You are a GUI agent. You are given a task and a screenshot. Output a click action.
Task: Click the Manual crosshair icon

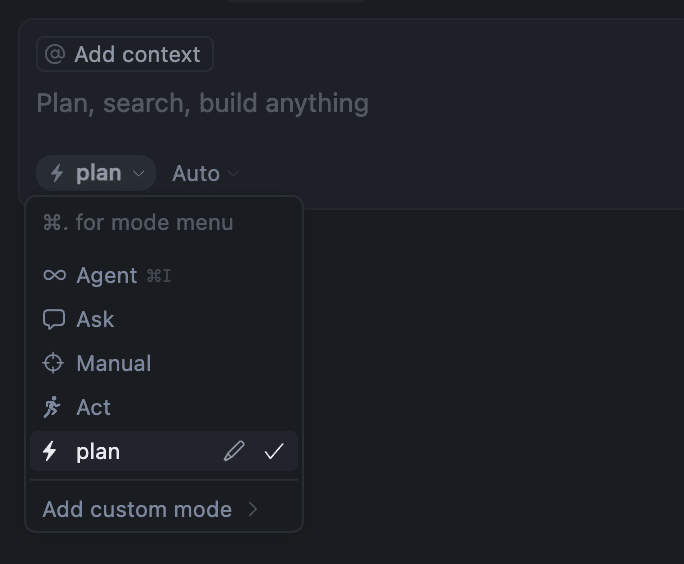click(53, 363)
